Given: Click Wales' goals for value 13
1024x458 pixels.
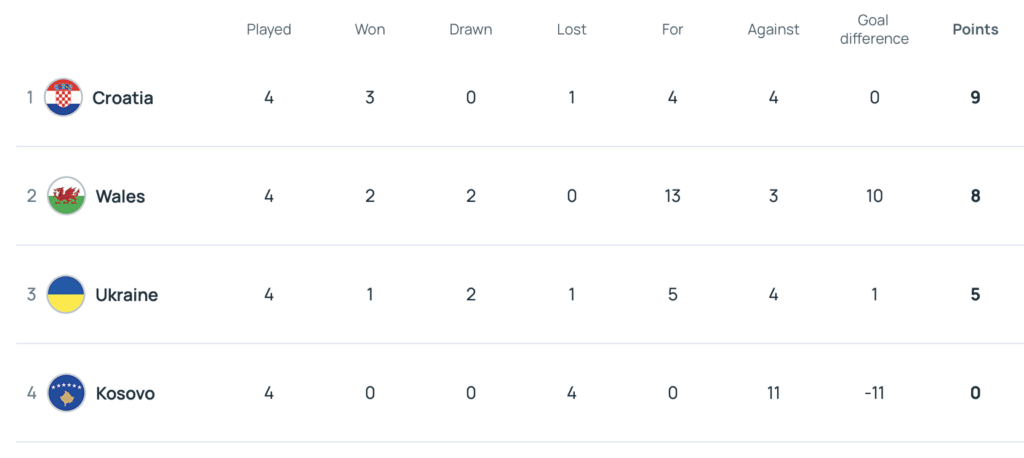Looking at the screenshot, I should (x=672, y=196).
